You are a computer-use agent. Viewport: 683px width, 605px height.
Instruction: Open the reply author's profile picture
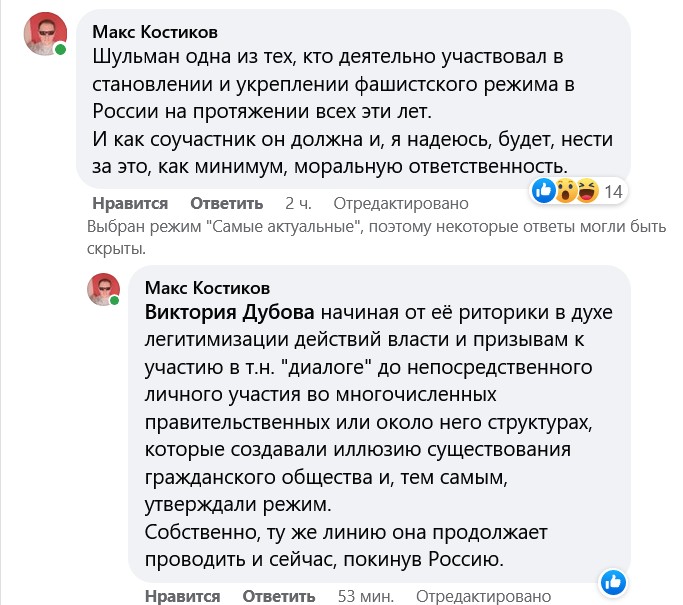click(x=103, y=288)
